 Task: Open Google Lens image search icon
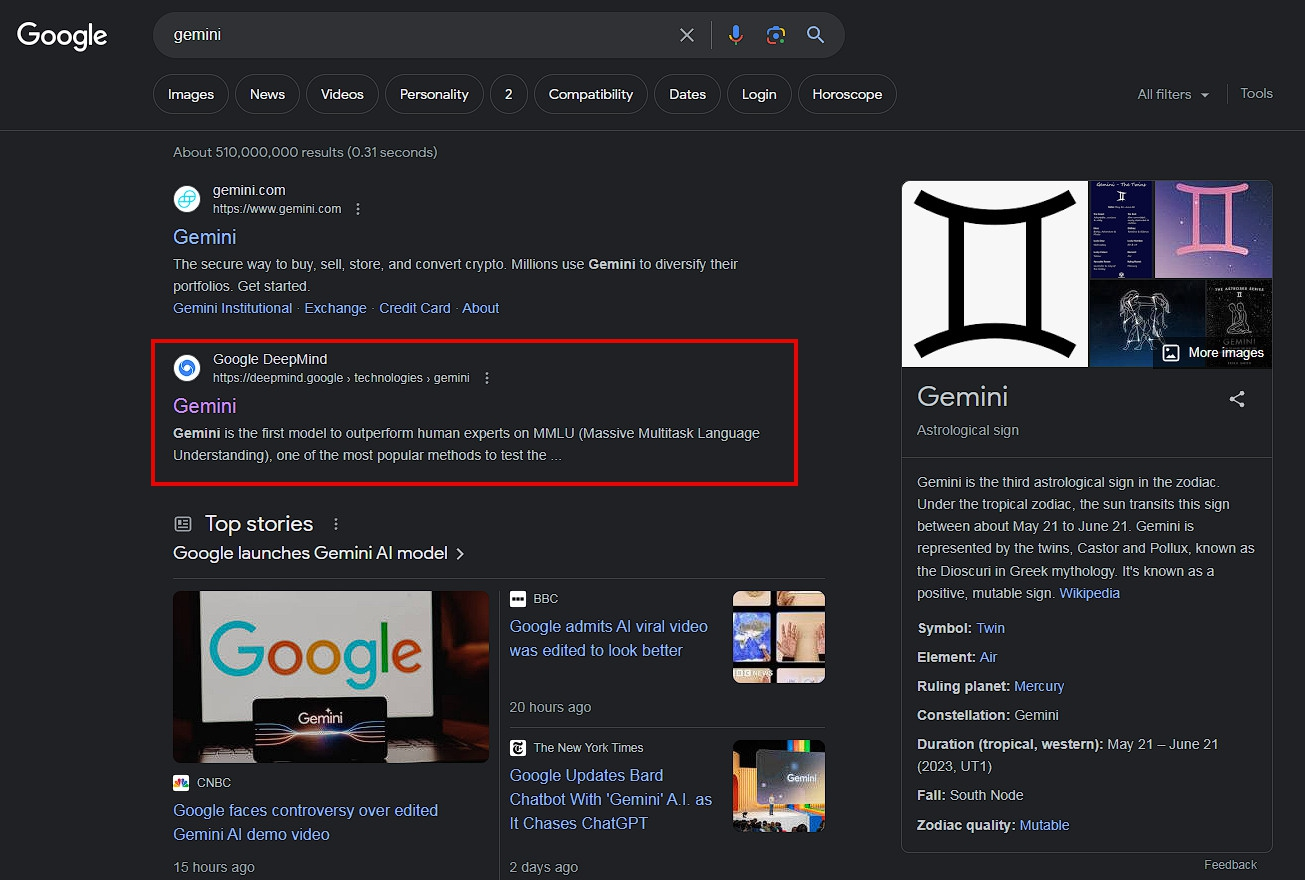point(776,35)
